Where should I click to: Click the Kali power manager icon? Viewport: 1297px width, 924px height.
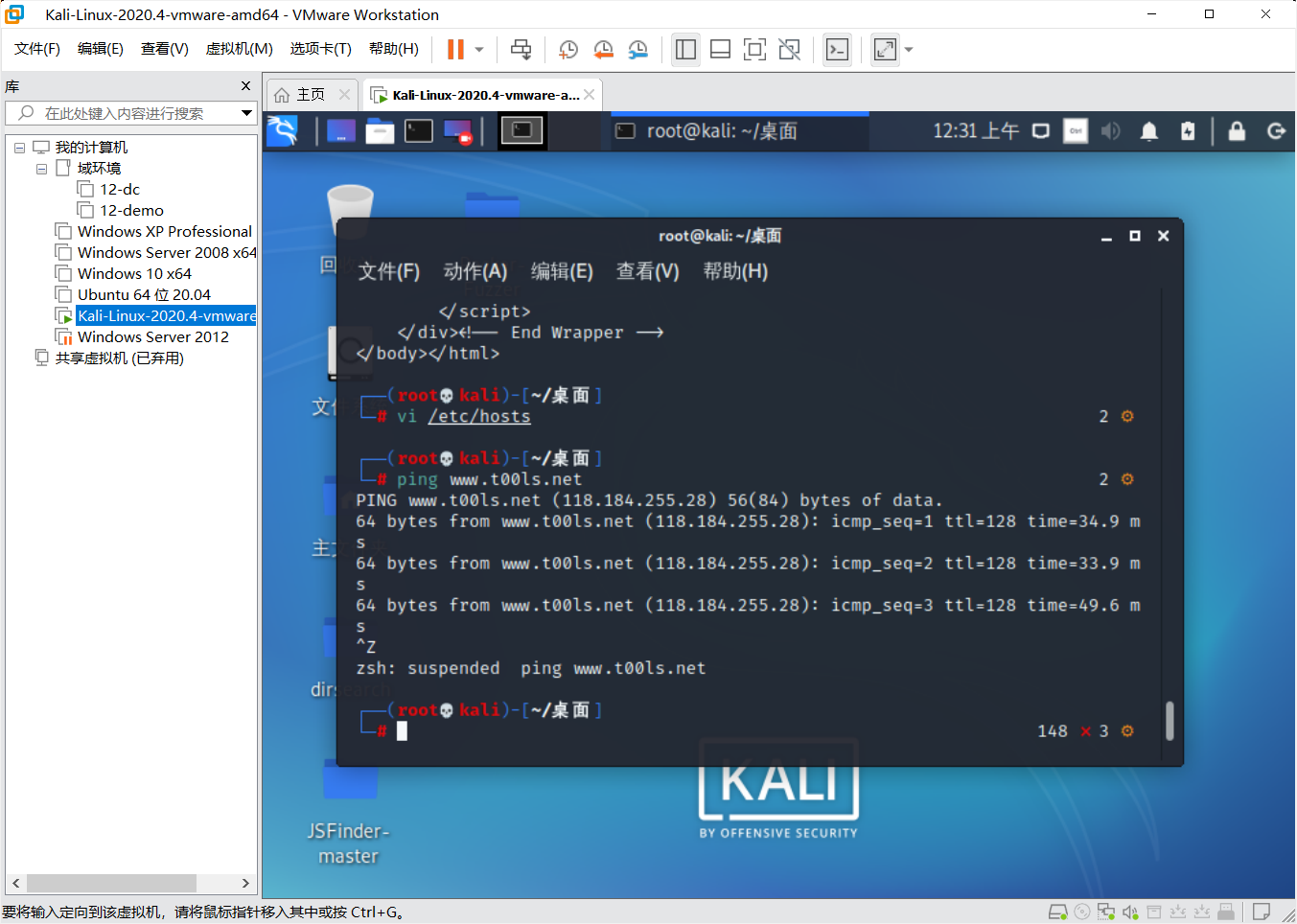(1188, 130)
